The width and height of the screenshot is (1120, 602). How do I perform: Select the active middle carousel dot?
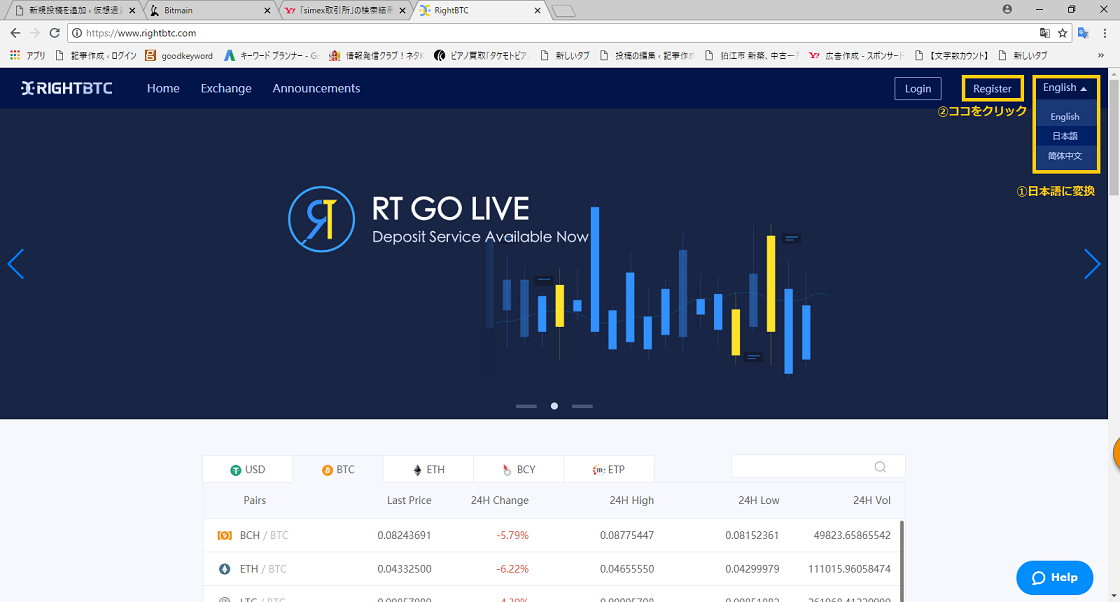pos(554,406)
